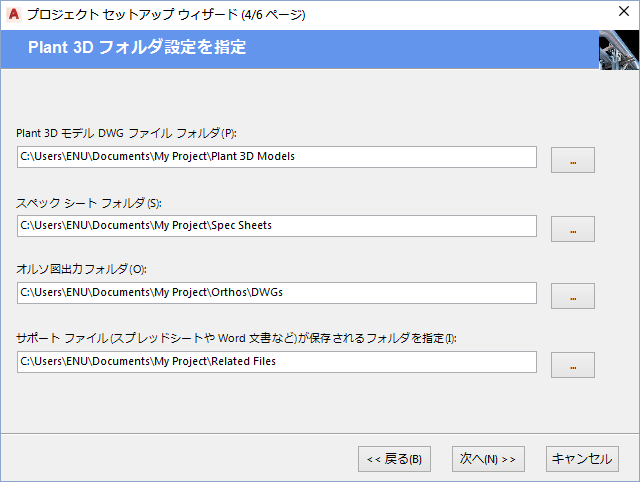Click the AutoCAD logo in title bar
Viewport: 640px width, 482px height.
pos(13,15)
